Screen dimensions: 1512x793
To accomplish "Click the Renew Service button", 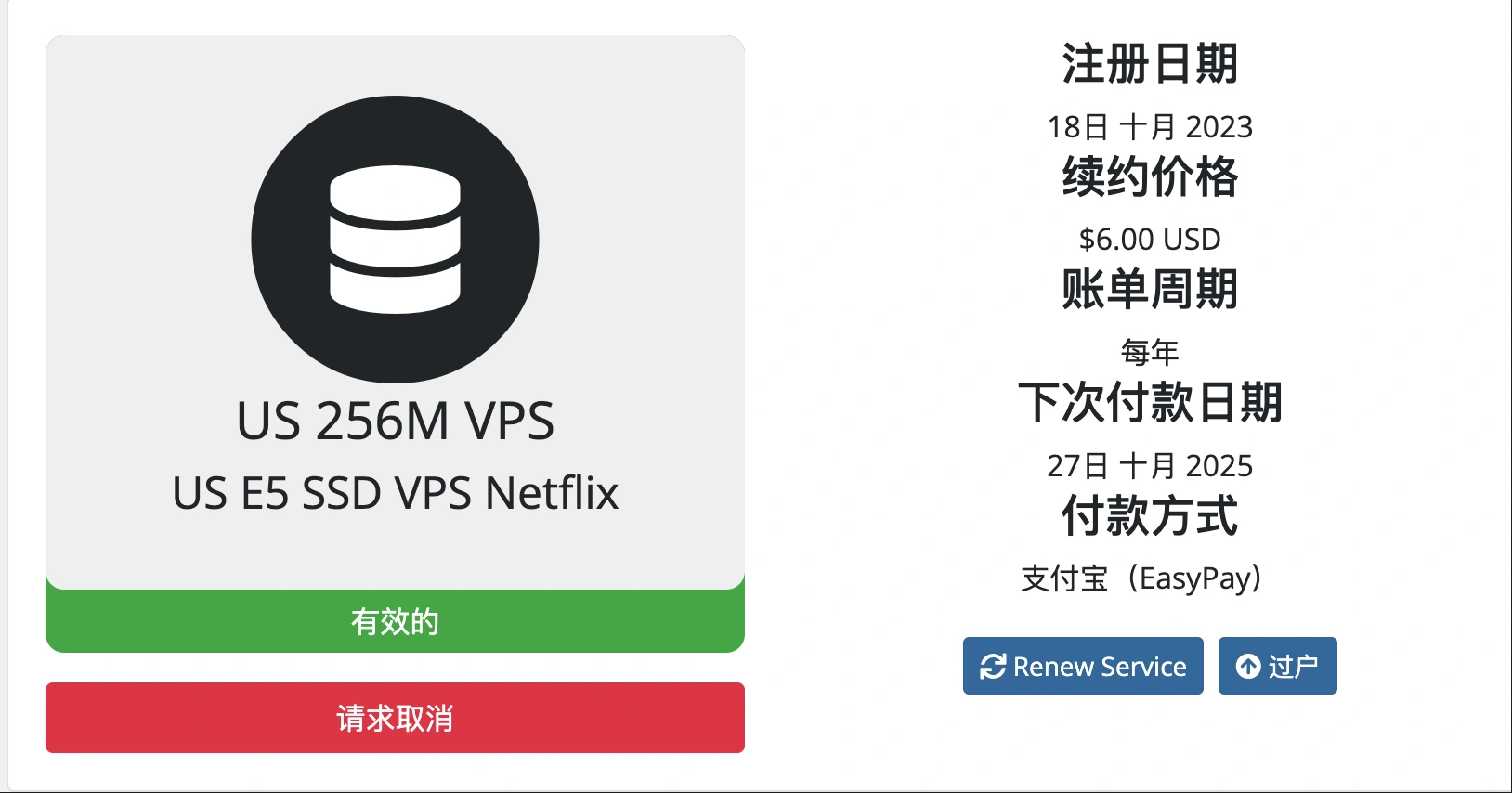I will (x=1083, y=666).
